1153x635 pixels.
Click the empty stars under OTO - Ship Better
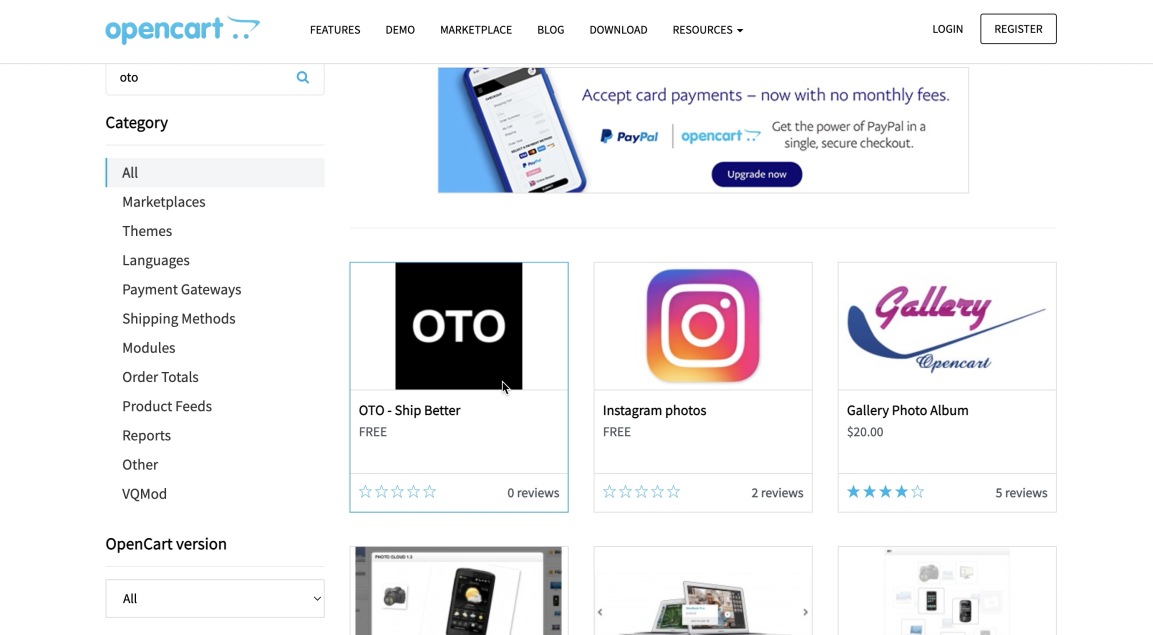point(397,492)
